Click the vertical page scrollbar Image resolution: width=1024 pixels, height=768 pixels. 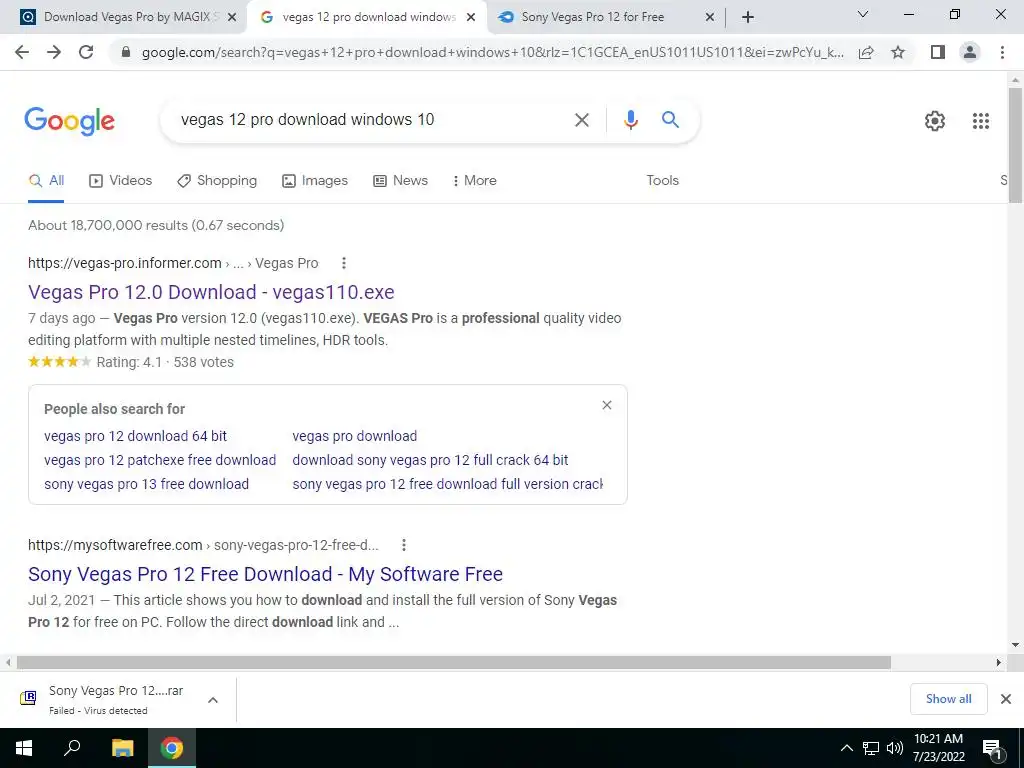(1015, 145)
